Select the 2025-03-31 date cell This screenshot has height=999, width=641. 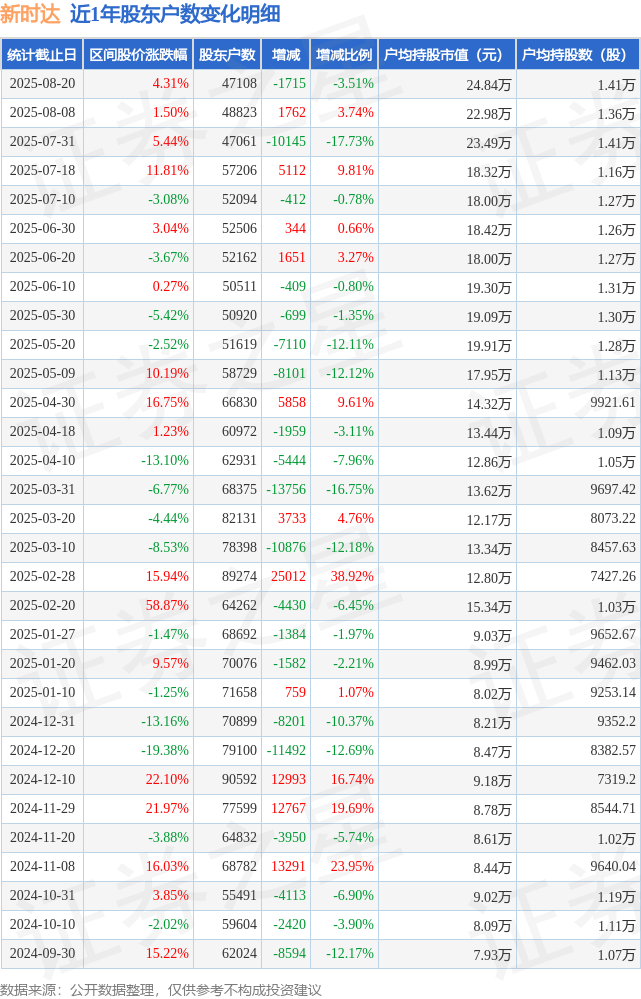tap(42, 490)
